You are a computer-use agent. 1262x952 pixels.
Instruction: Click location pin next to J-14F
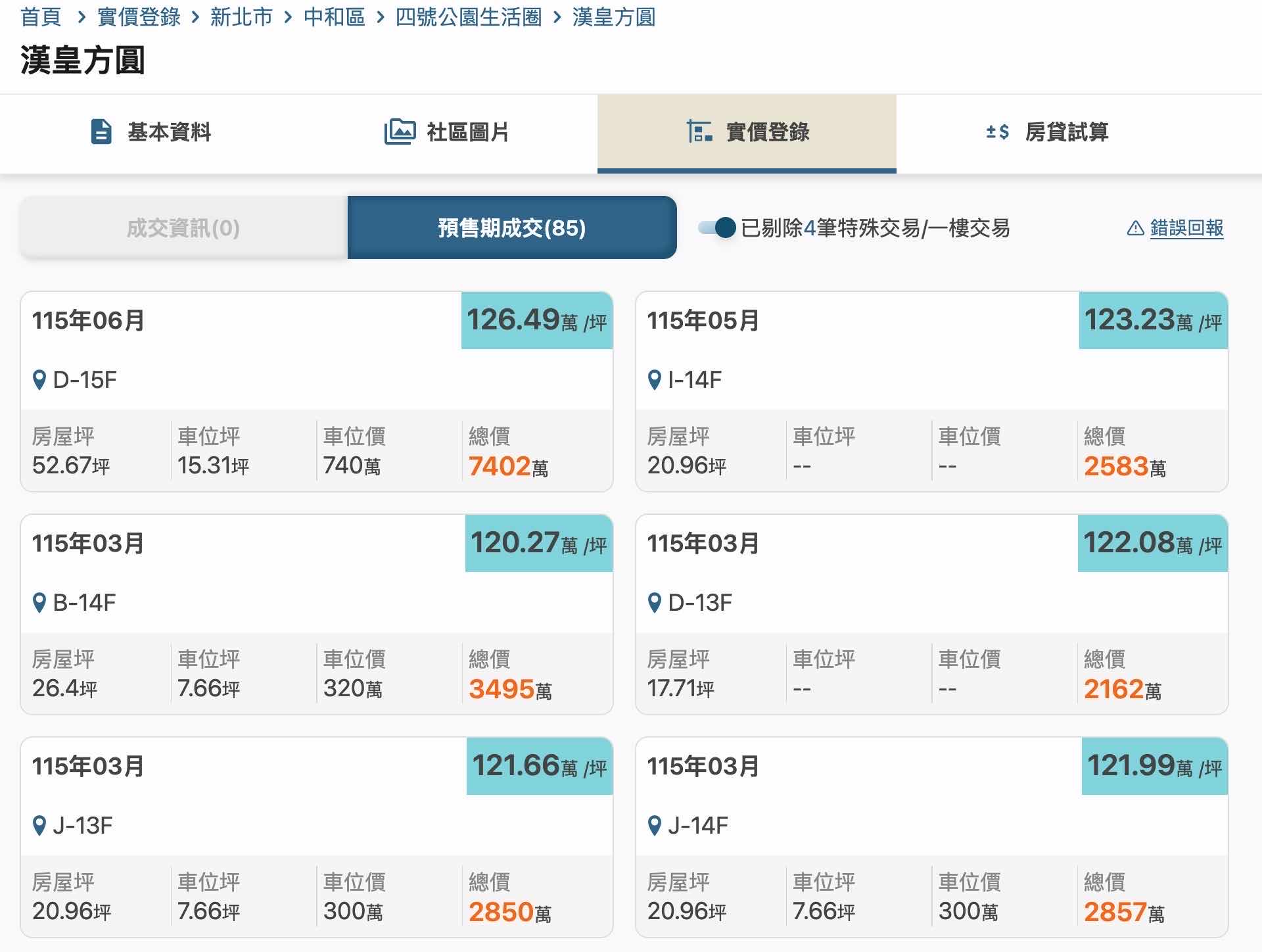click(x=655, y=826)
